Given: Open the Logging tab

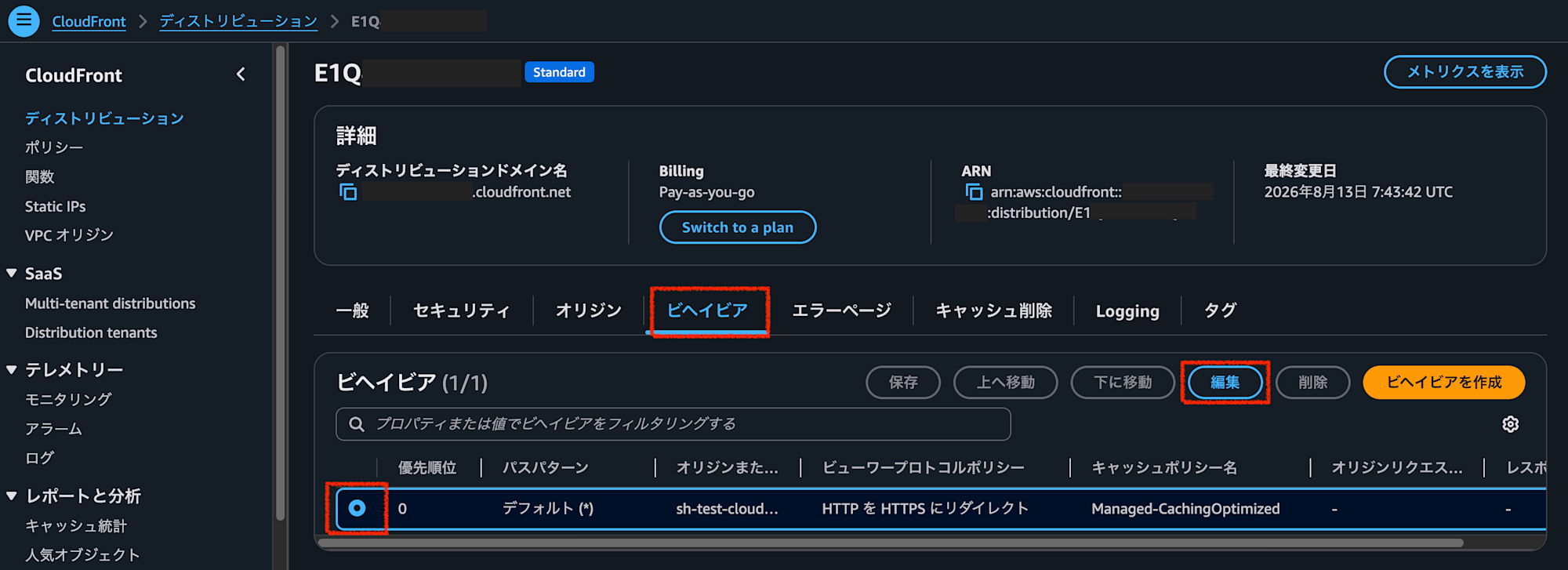Looking at the screenshot, I should (1127, 311).
